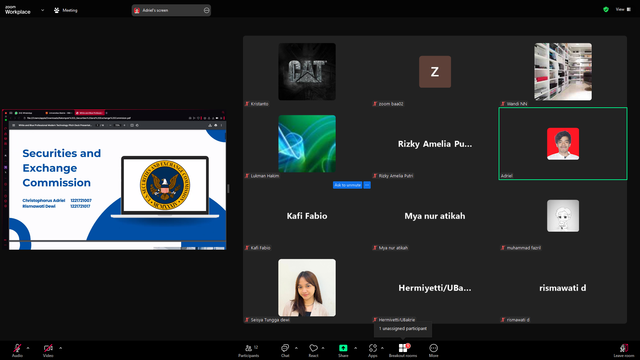Expand chat options arrow beside Chat

pyautogui.click(x=296, y=348)
